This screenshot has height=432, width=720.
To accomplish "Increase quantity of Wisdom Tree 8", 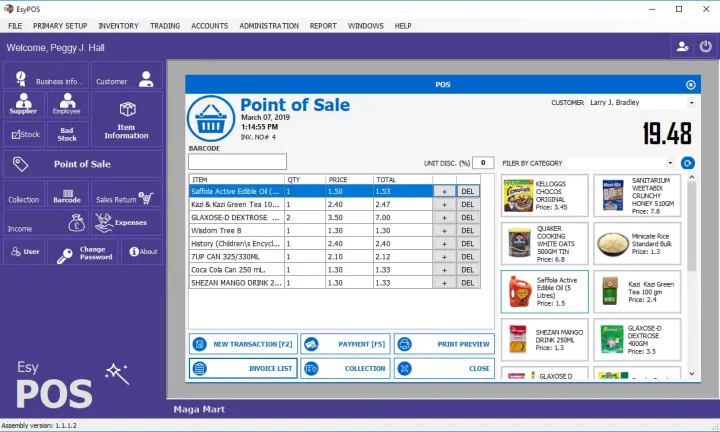I will pyautogui.click(x=444, y=230).
